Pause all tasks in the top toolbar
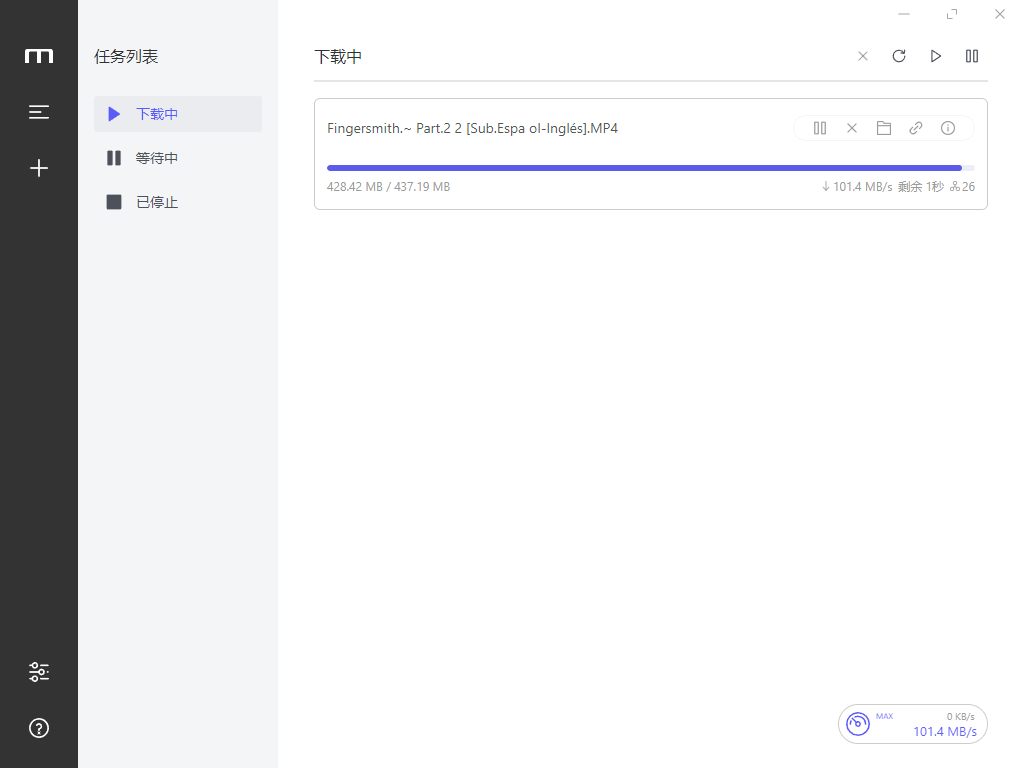 972,56
